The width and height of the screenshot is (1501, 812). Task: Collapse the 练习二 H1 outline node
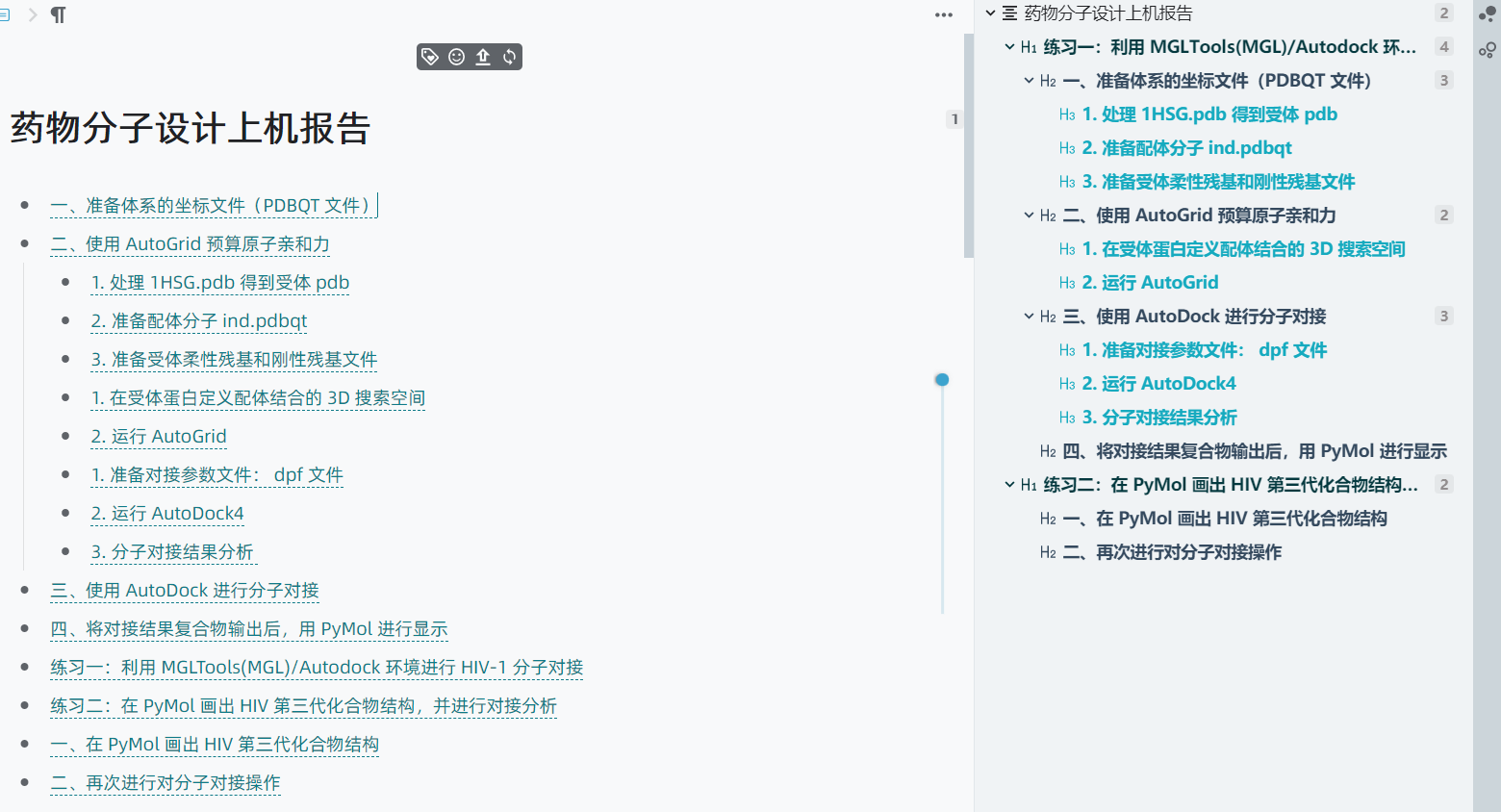click(x=1009, y=485)
